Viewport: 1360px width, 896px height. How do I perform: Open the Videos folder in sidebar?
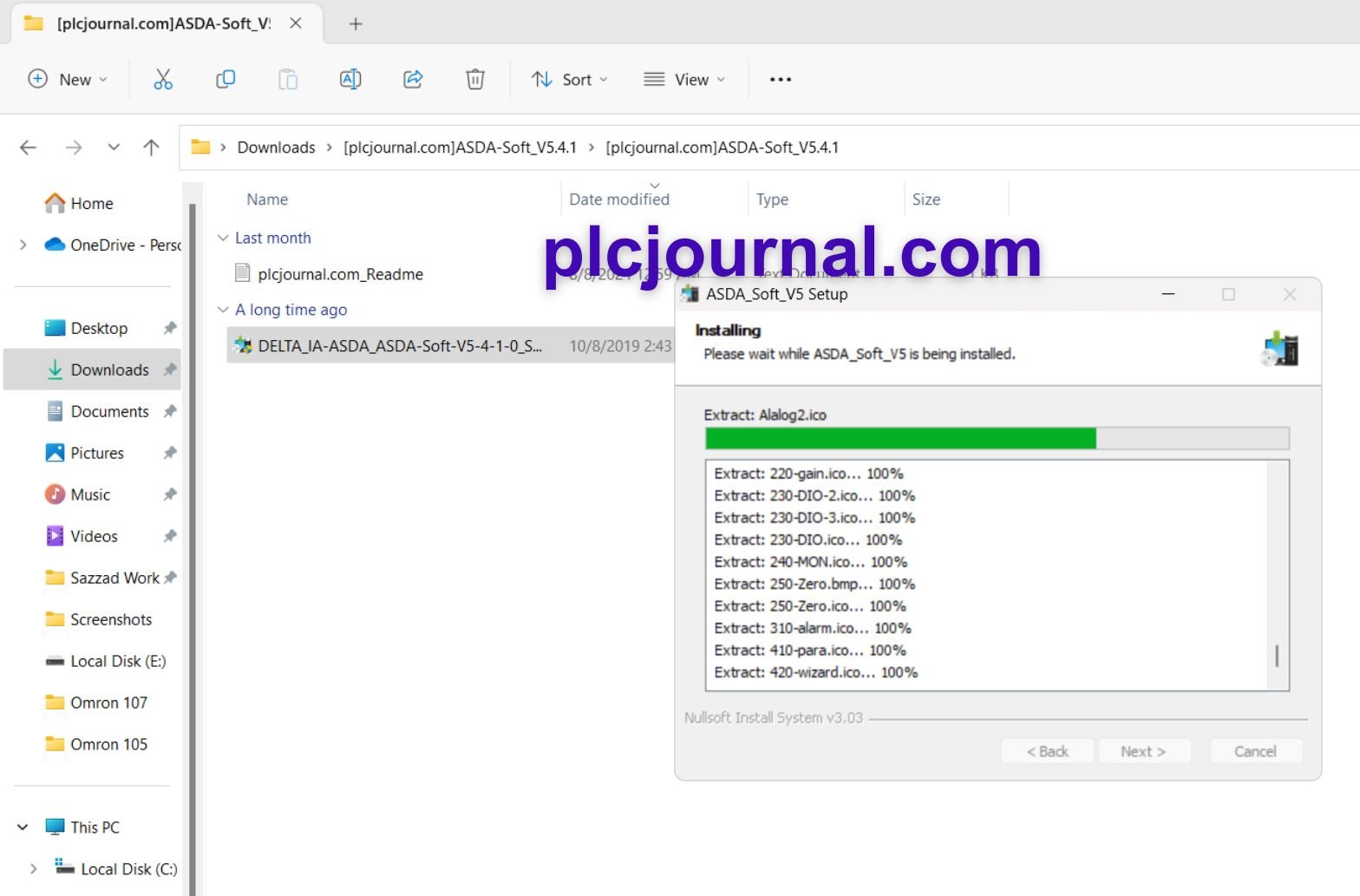pyautogui.click(x=82, y=536)
